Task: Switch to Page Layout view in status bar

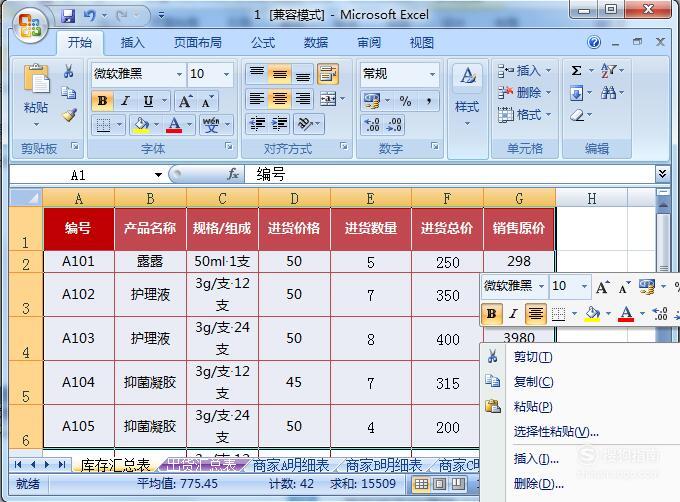Action: tap(440, 484)
